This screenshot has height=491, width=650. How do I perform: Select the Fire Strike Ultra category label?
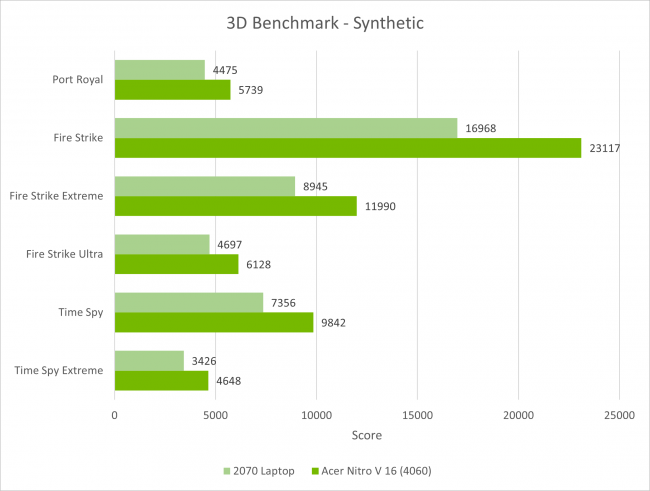(x=64, y=254)
